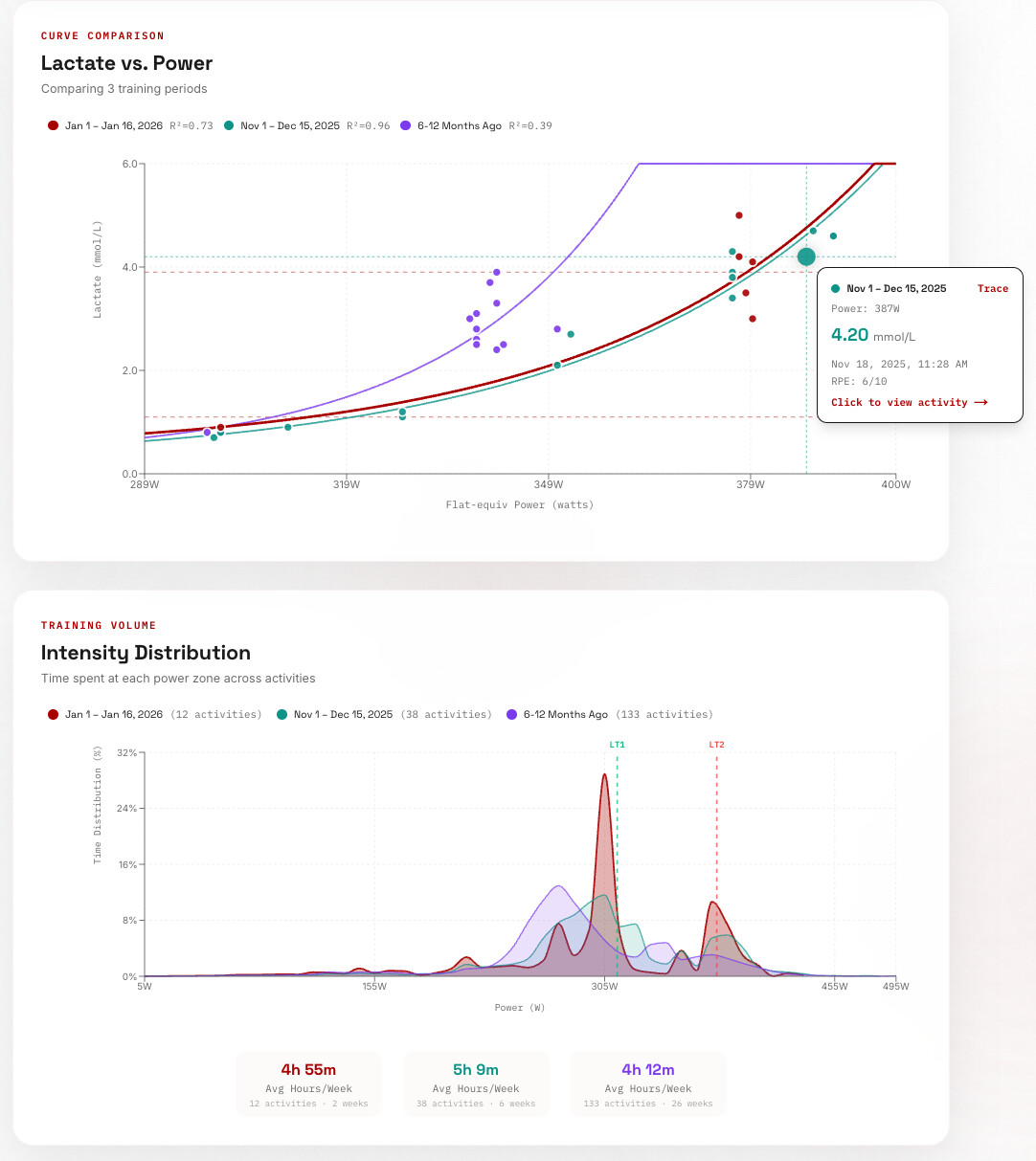Viewport: 1036px width, 1161px height.
Task: Click the teal dot icon in the tooltip header
Action: tap(836, 288)
